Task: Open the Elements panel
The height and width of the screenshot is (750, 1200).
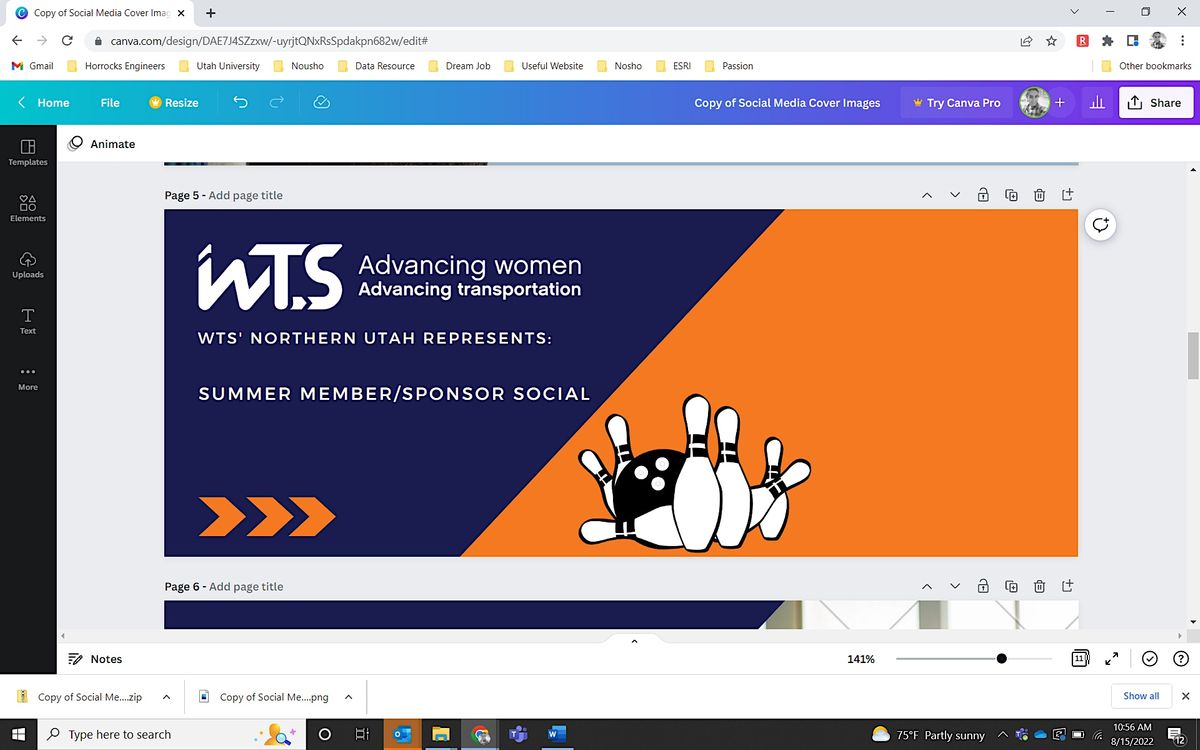Action: pos(28,208)
